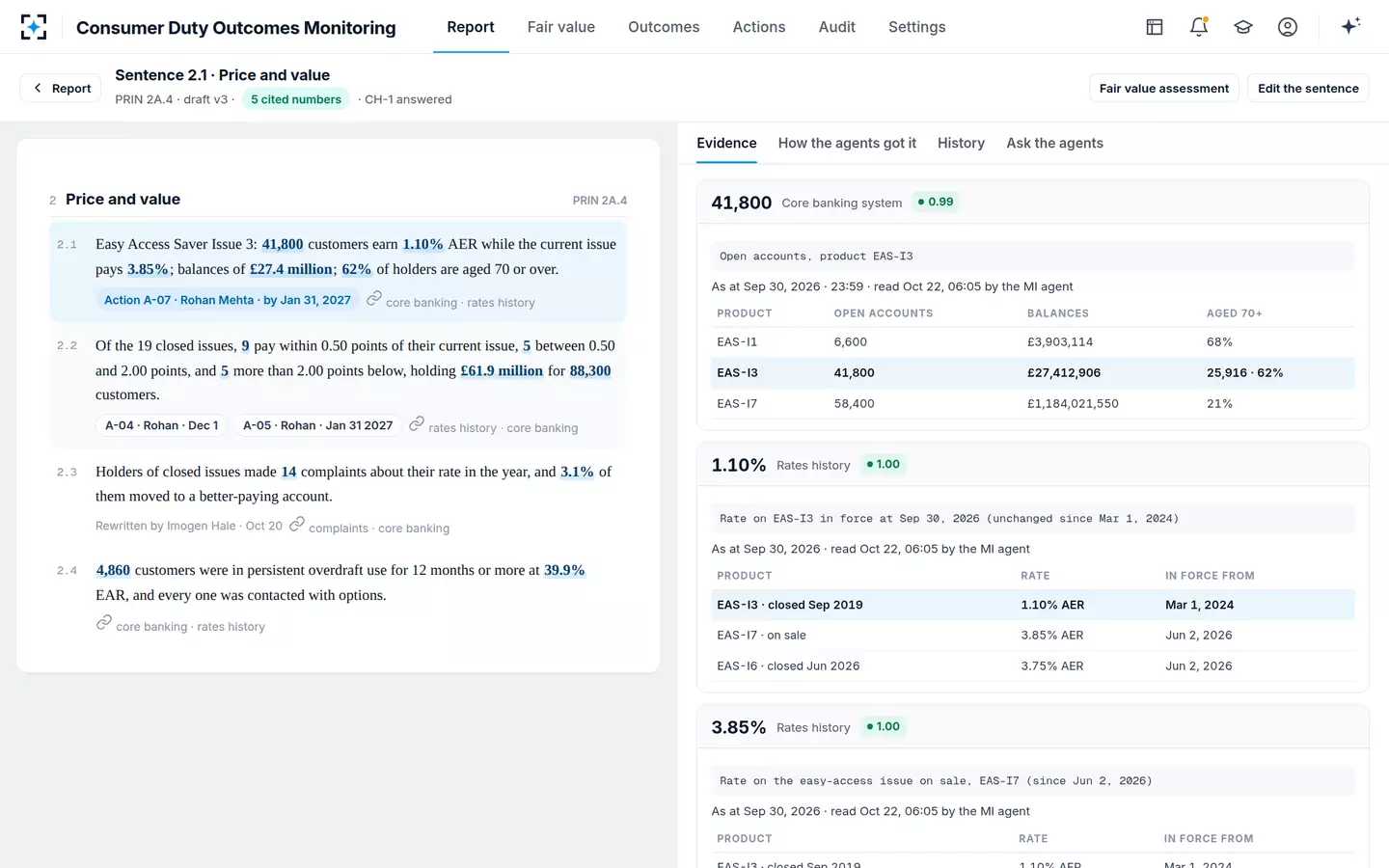
Task: Click cited £61.9 million in sentence 2.2
Action: point(502,371)
